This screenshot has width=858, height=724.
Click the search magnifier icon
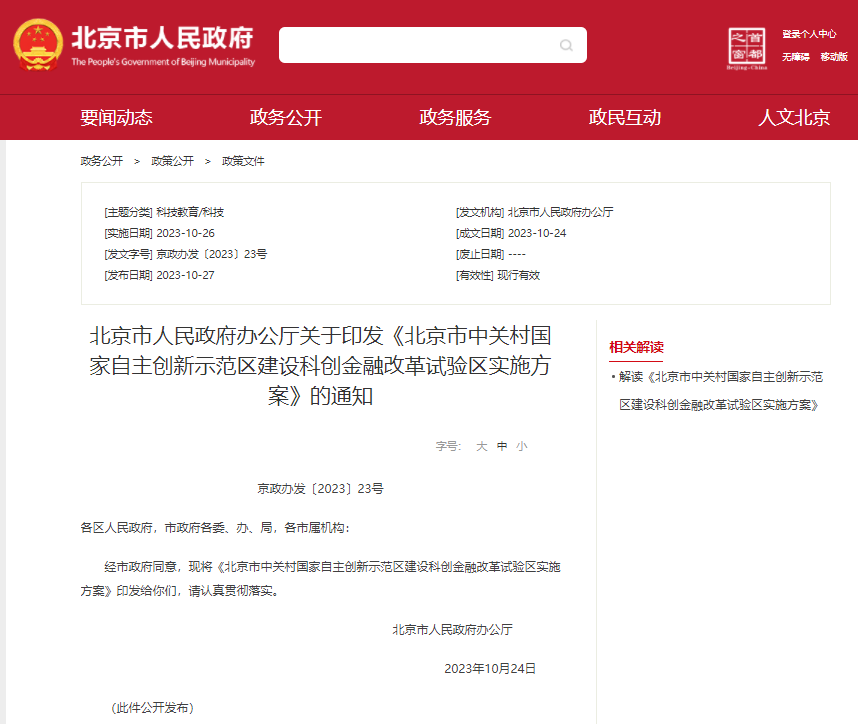click(x=566, y=45)
